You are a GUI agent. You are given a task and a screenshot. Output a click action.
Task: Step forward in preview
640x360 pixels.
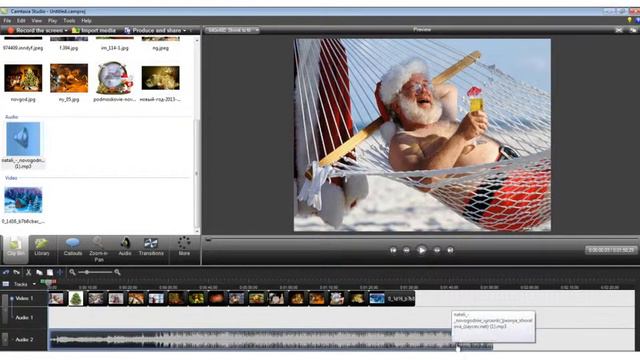click(x=437, y=250)
